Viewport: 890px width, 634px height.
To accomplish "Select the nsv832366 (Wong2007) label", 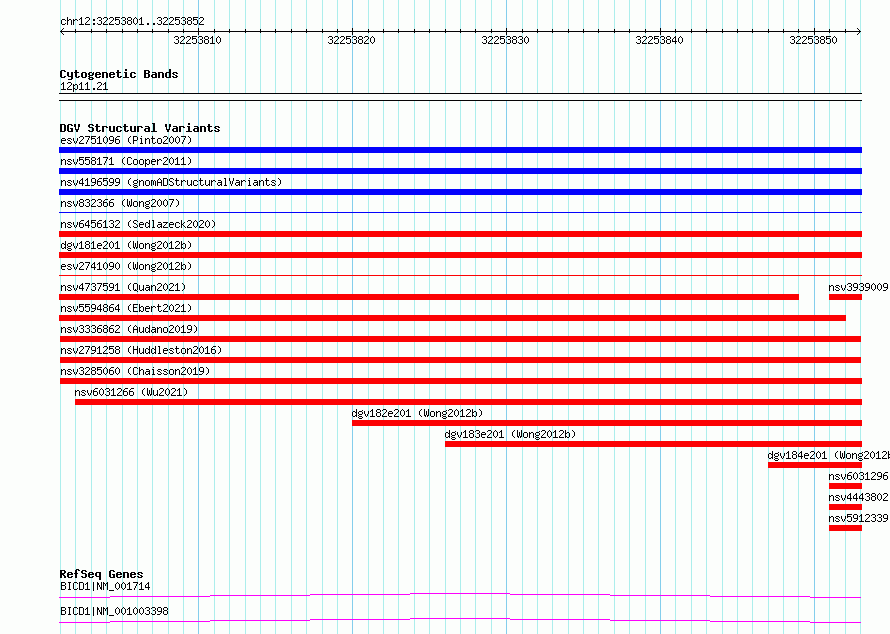I will [x=120, y=203].
